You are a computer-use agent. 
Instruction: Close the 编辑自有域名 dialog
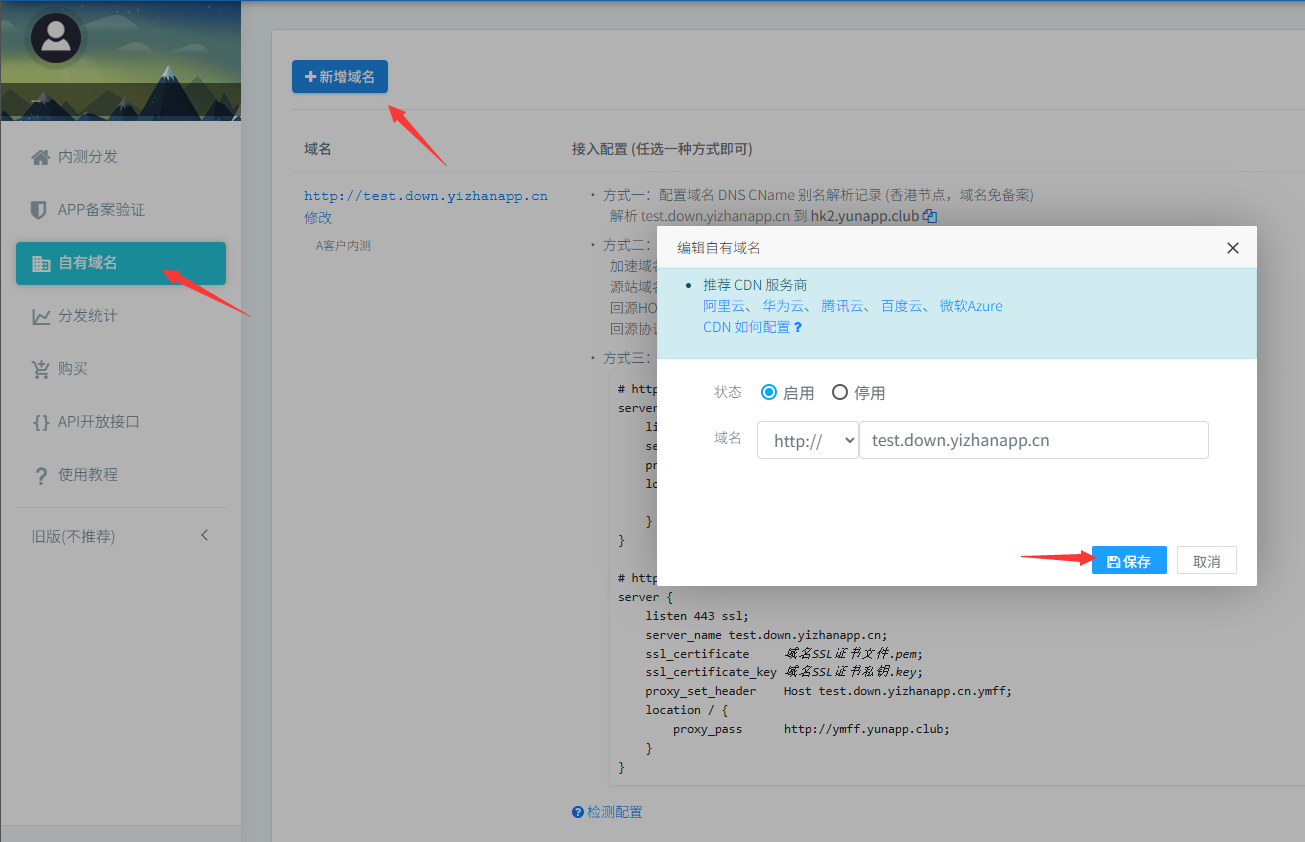tap(1232, 248)
